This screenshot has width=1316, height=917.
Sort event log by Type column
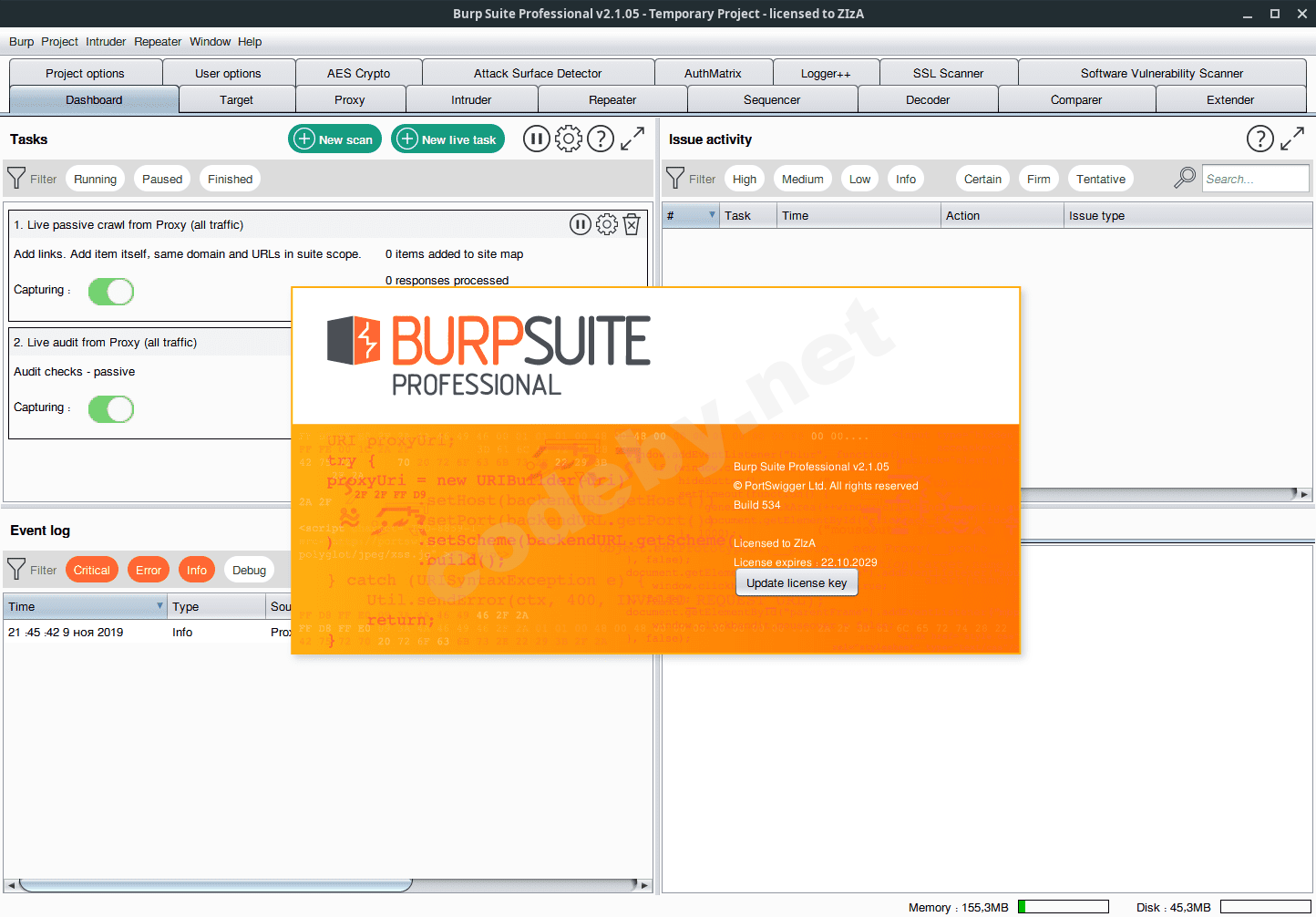[x=217, y=606]
